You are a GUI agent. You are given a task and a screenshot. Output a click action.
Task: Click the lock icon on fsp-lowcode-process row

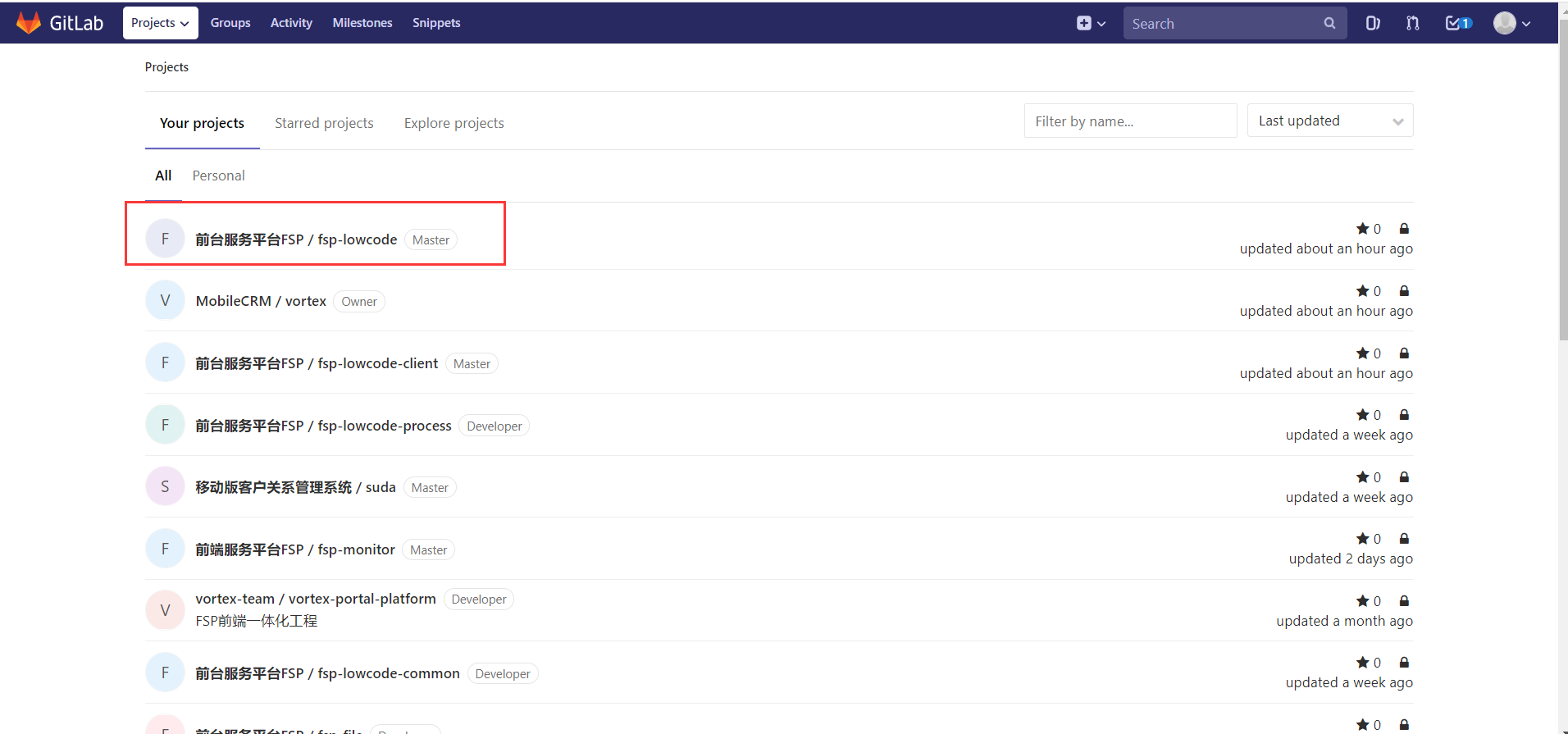[1404, 415]
